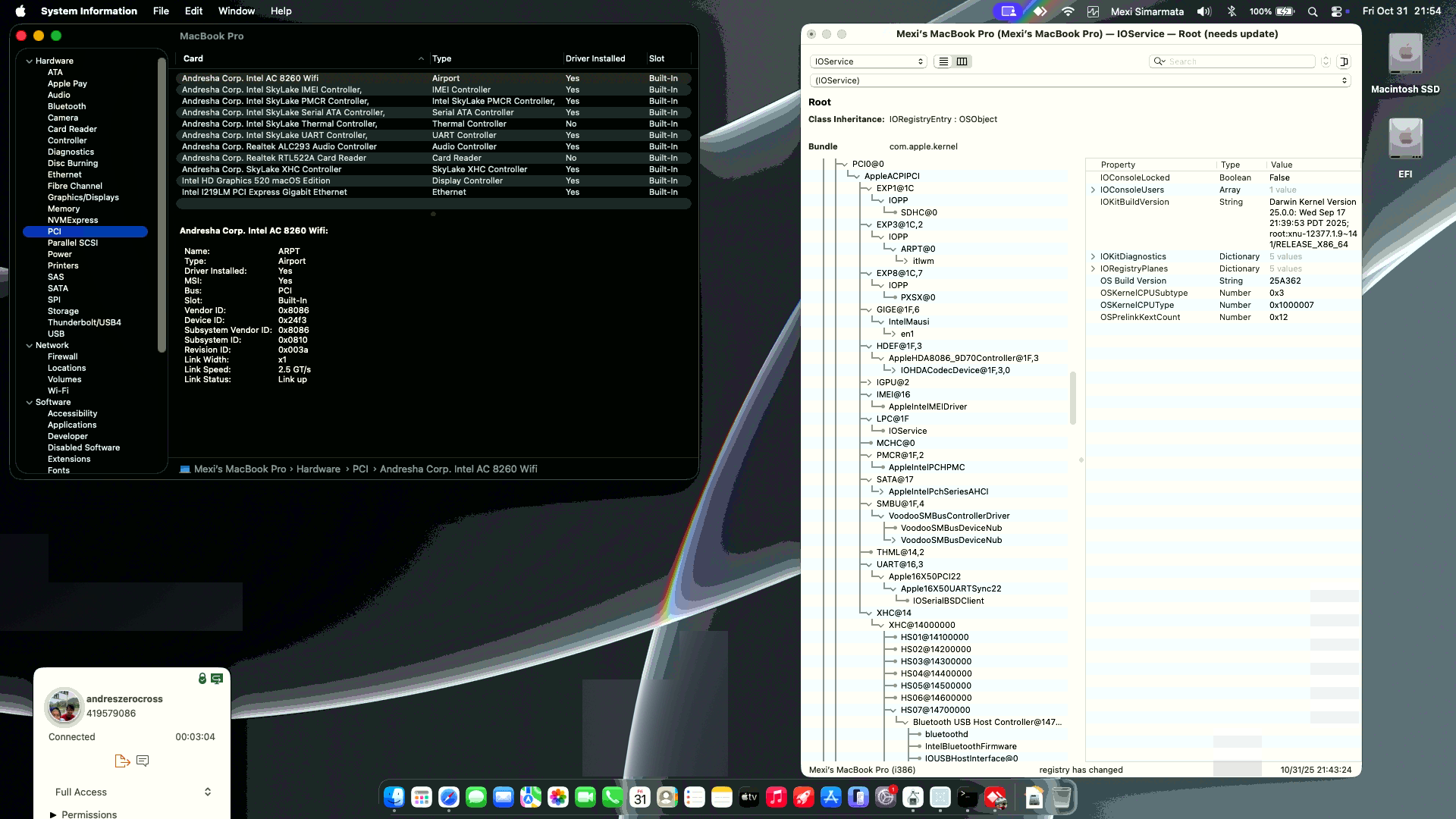1456x819 pixels.
Task: Open the Help menu
Action: 281,11
